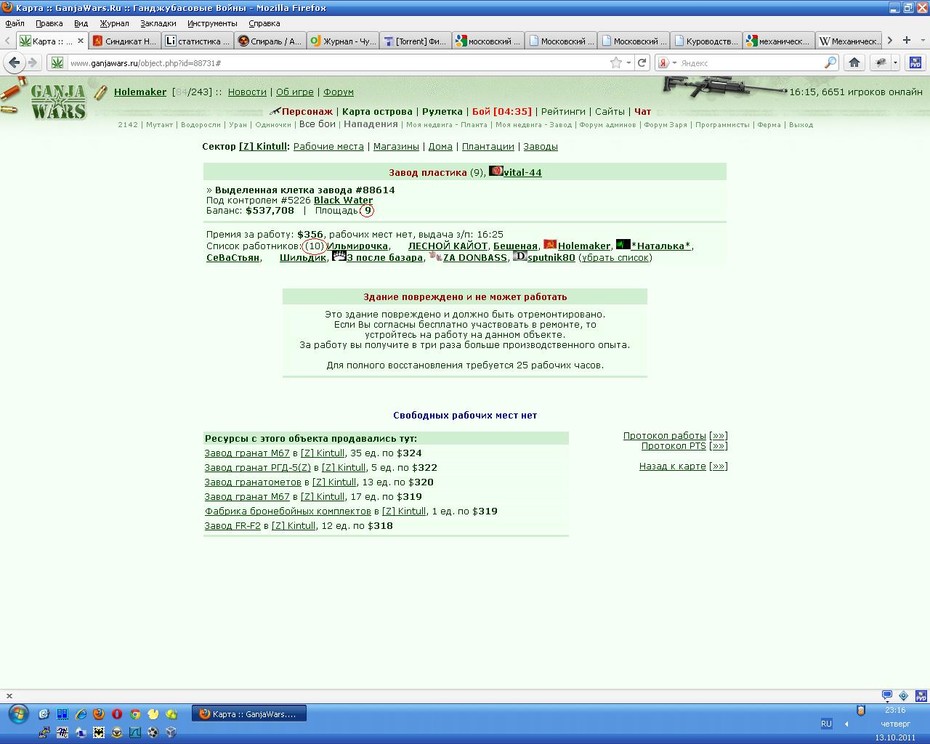Open the search engine selector dropdown
This screenshot has width=930, height=744.
pos(674,62)
